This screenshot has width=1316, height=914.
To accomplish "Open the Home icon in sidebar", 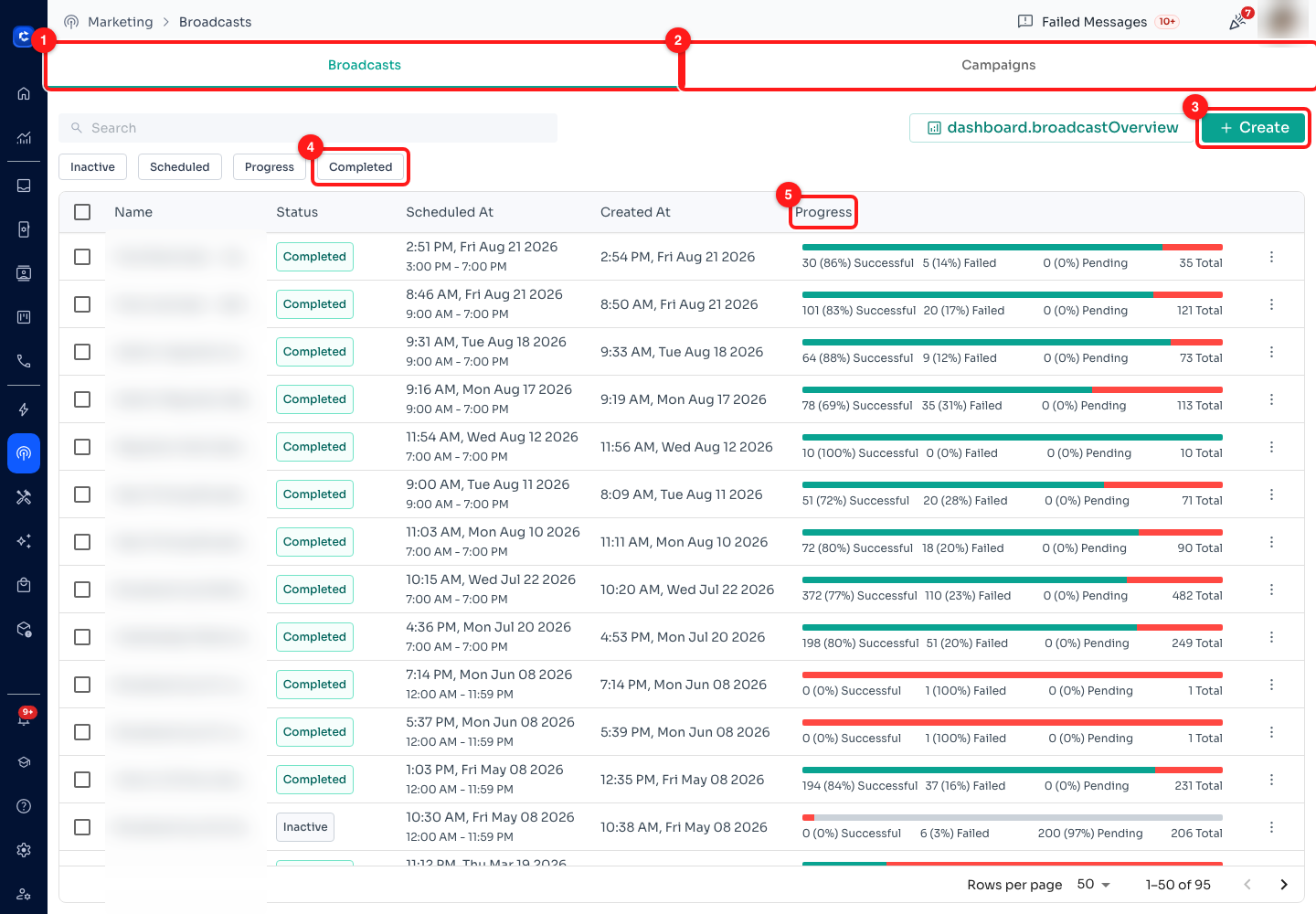I will [x=24, y=93].
